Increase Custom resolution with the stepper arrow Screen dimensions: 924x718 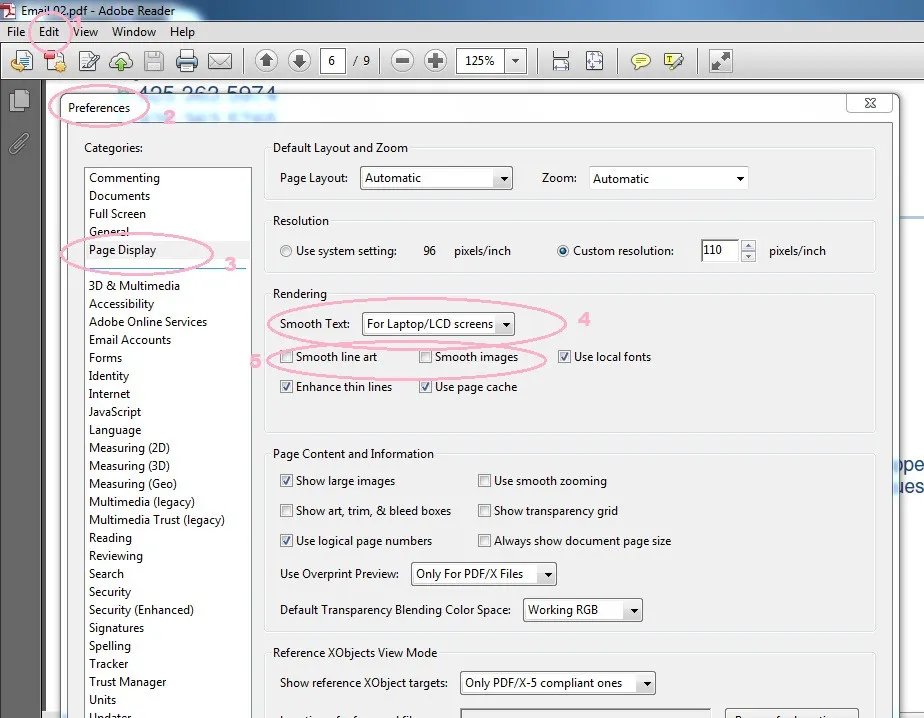(748, 246)
